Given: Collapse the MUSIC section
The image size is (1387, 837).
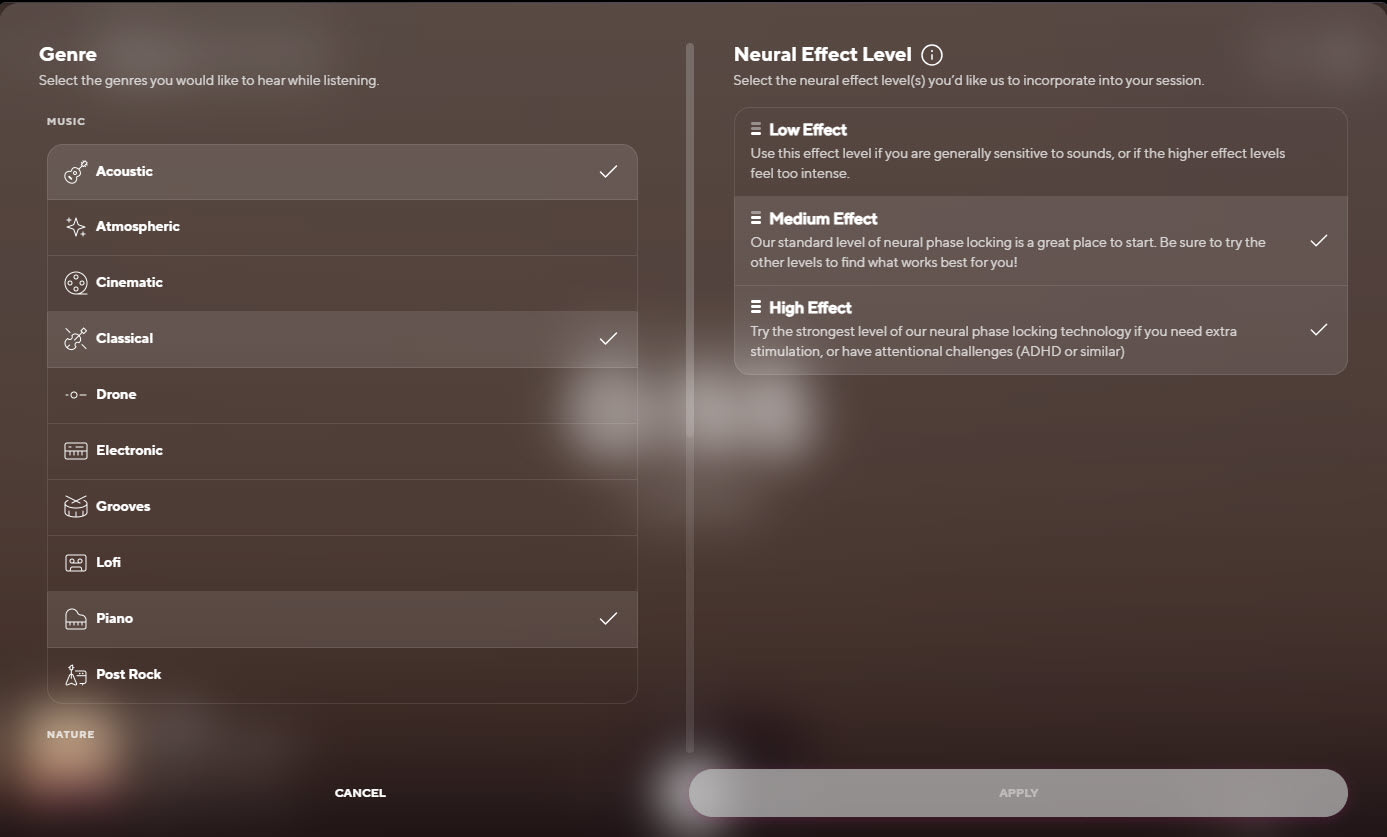Looking at the screenshot, I should [x=65, y=121].
